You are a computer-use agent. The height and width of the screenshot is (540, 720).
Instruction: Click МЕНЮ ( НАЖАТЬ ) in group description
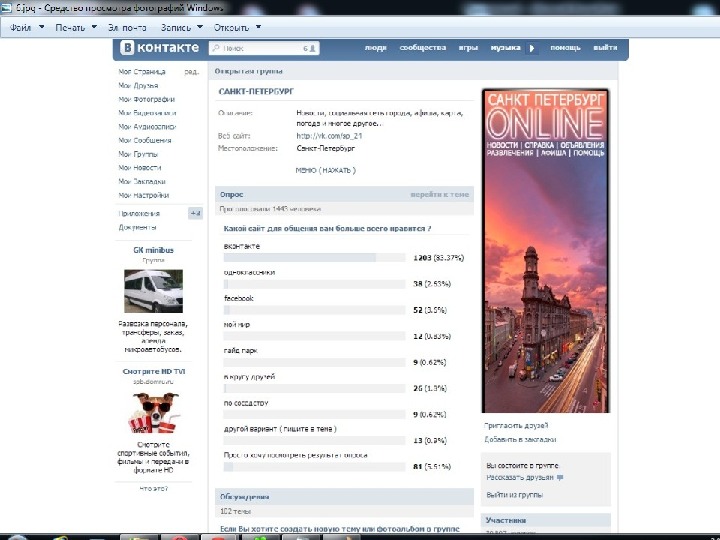(x=326, y=170)
